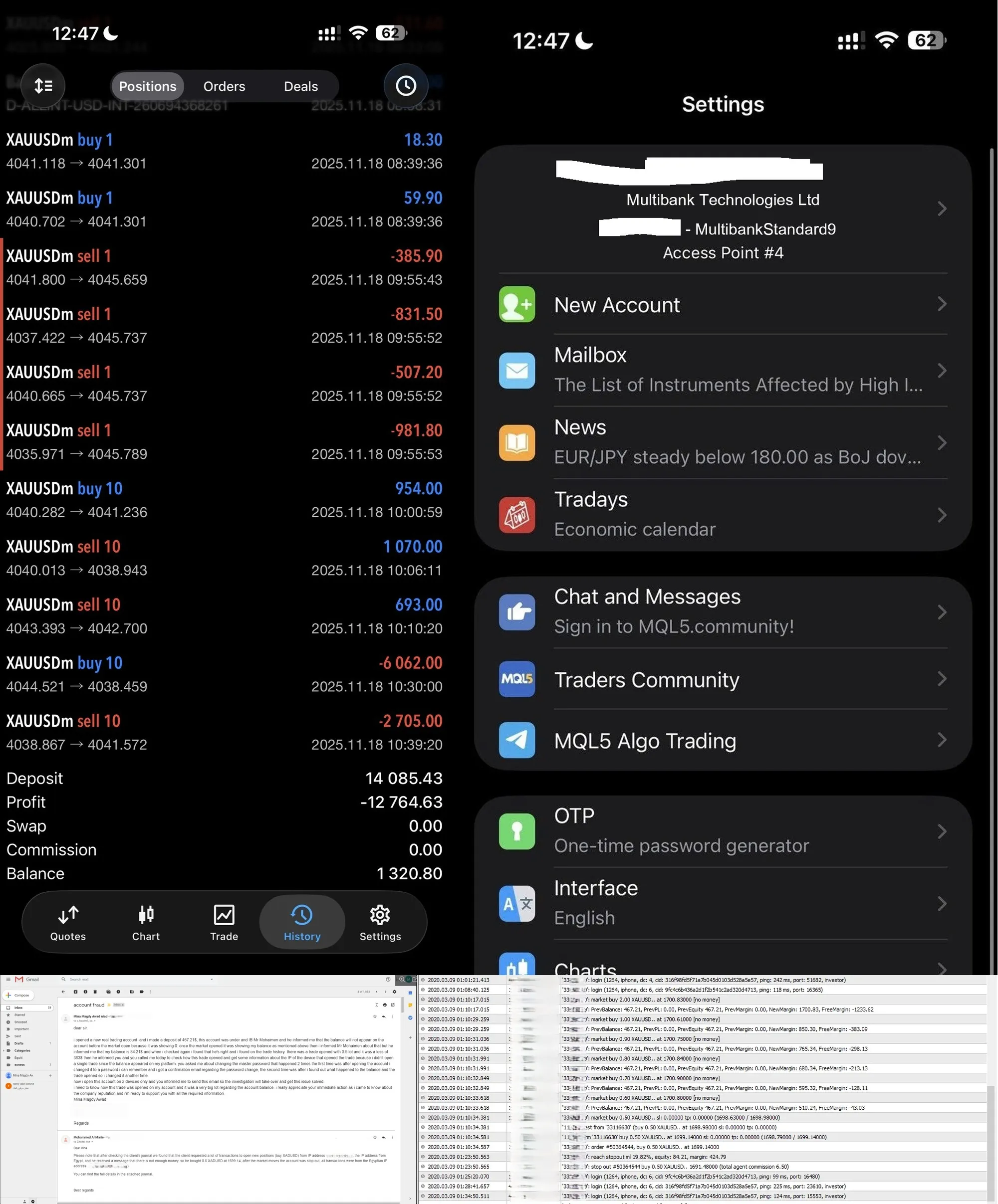998x1204 pixels.
Task: Switch to the Deals tab
Action: point(301,86)
